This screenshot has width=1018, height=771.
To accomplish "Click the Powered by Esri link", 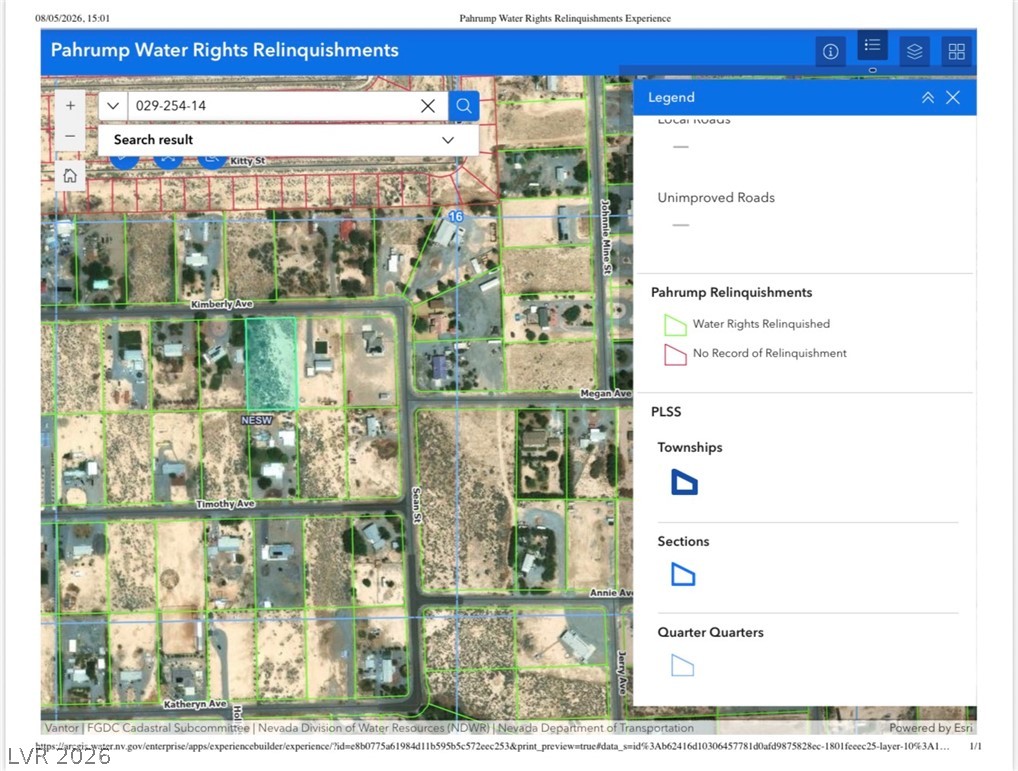I will pyautogui.click(x=930, y=728).
